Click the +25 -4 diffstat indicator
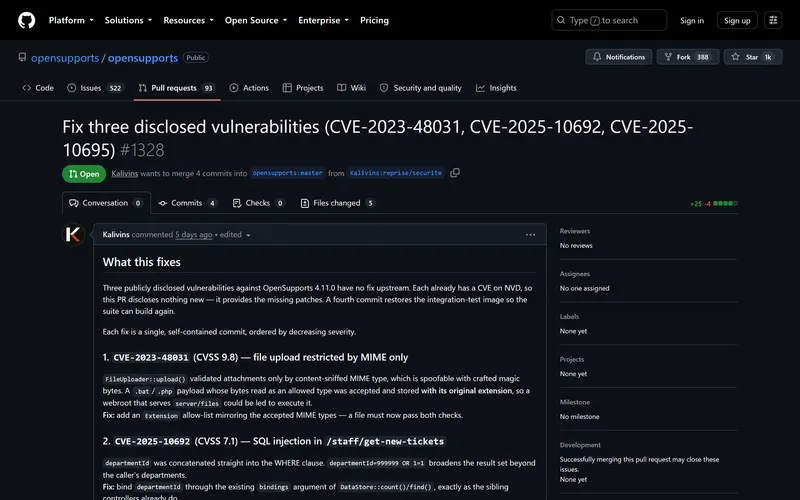This screenshot has height=500, width=800. click(x=713, y=204)
